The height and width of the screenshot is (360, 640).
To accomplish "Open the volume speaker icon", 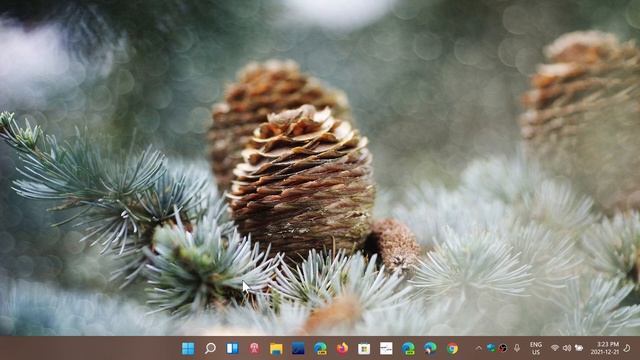I will coord(567,348).
